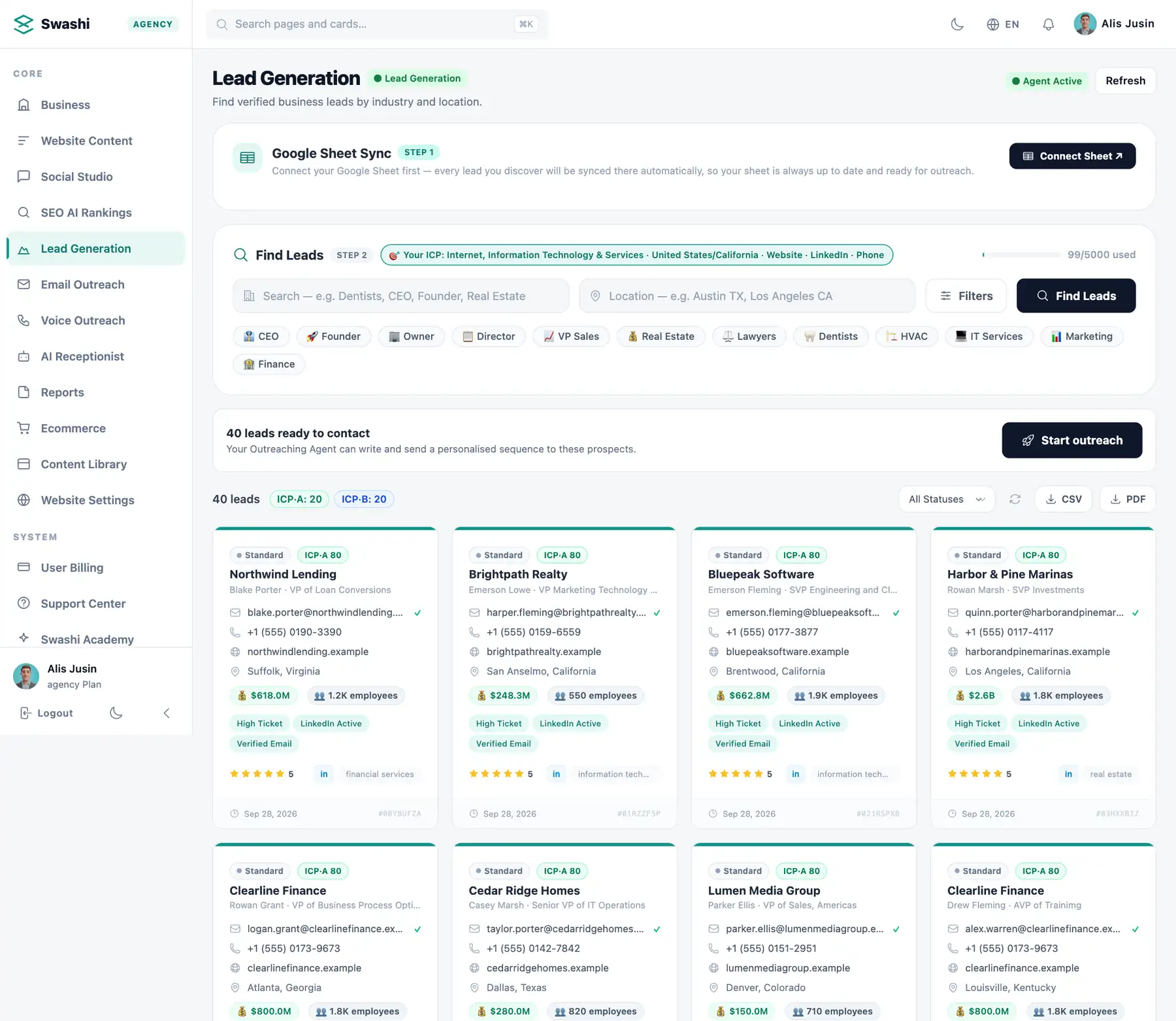Click the Swashi logo
The height and width of the screenshot is (1021, 1176).
click(x=52, y=24)
